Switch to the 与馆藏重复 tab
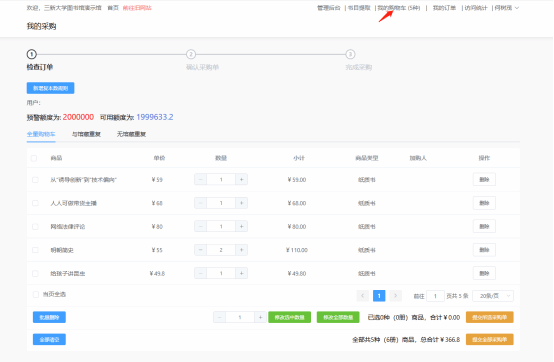The width and height of the screenshot is (554, 362). pyautogui.click(x=86, y=134)
